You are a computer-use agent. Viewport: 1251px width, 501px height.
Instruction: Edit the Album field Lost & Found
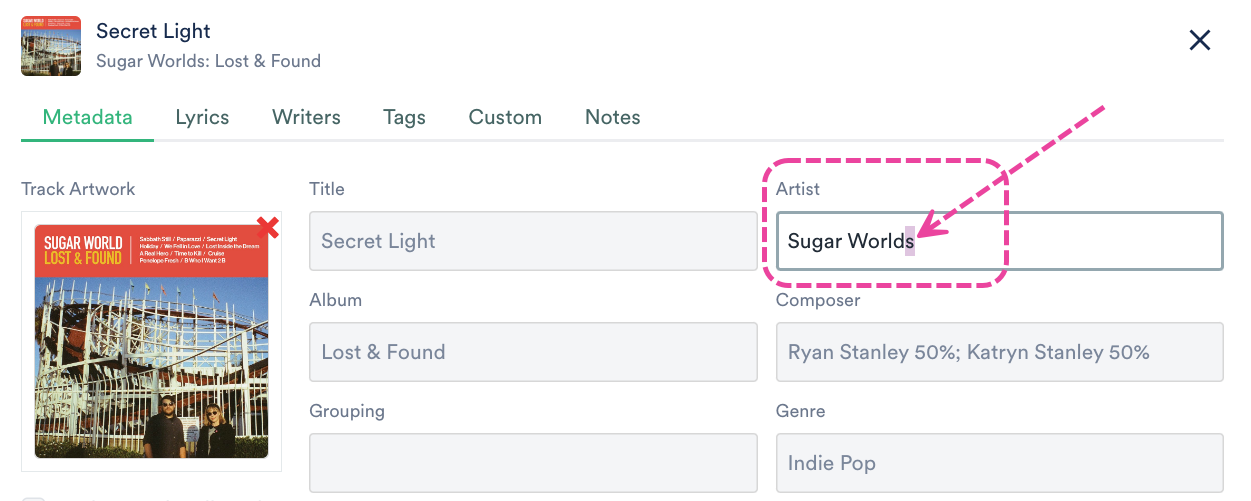pyautogui.click(x=533, y=352)
